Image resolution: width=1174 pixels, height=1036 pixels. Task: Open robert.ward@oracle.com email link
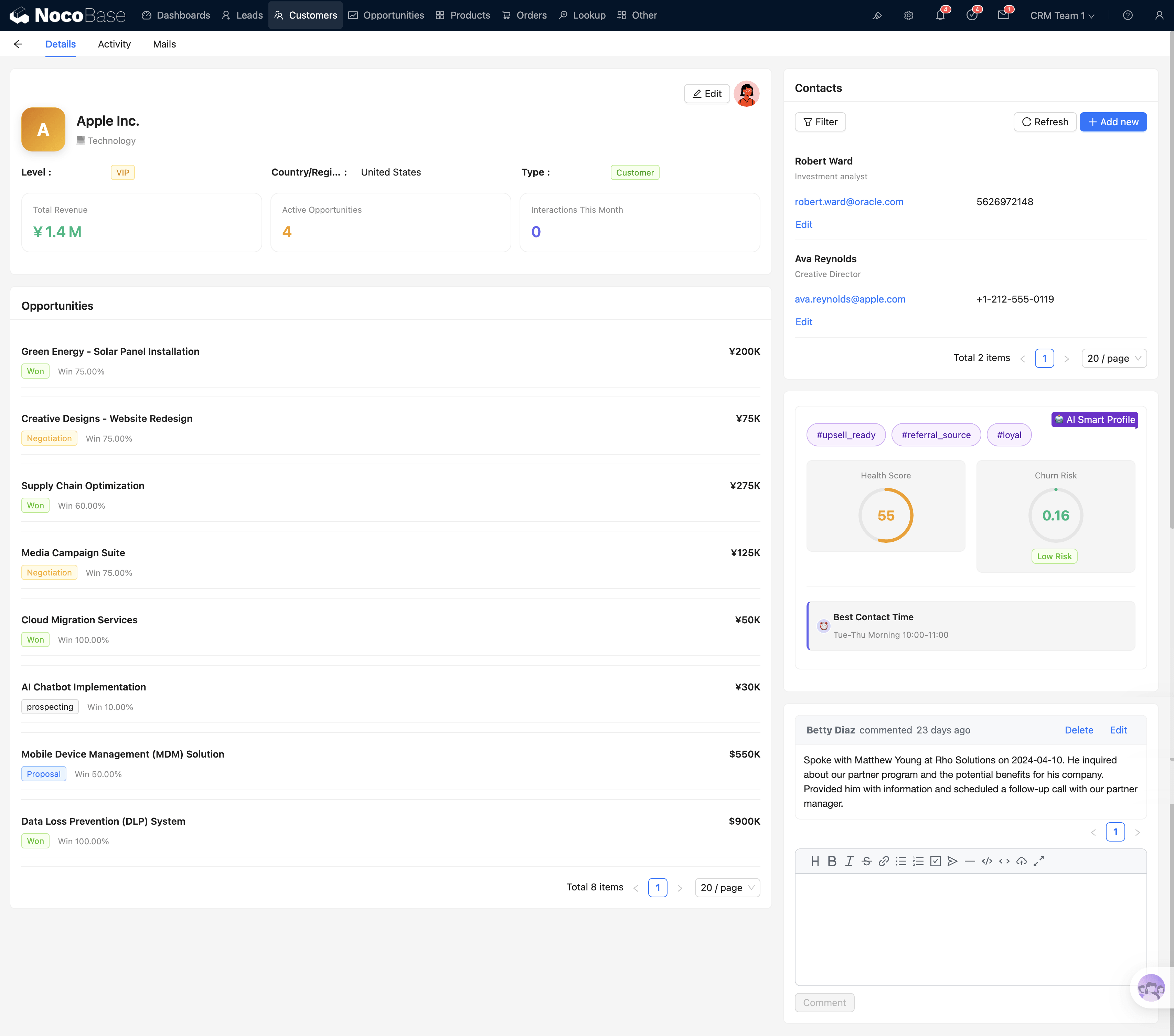click(x=849, y=202)
